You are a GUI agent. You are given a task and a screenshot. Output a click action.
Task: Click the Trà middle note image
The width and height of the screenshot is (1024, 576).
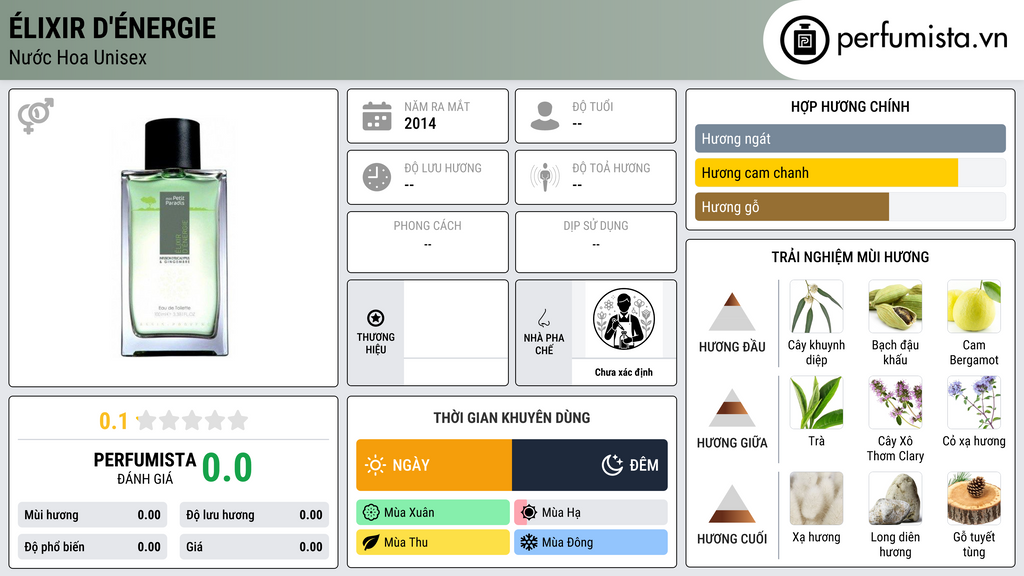click(816, 402)
